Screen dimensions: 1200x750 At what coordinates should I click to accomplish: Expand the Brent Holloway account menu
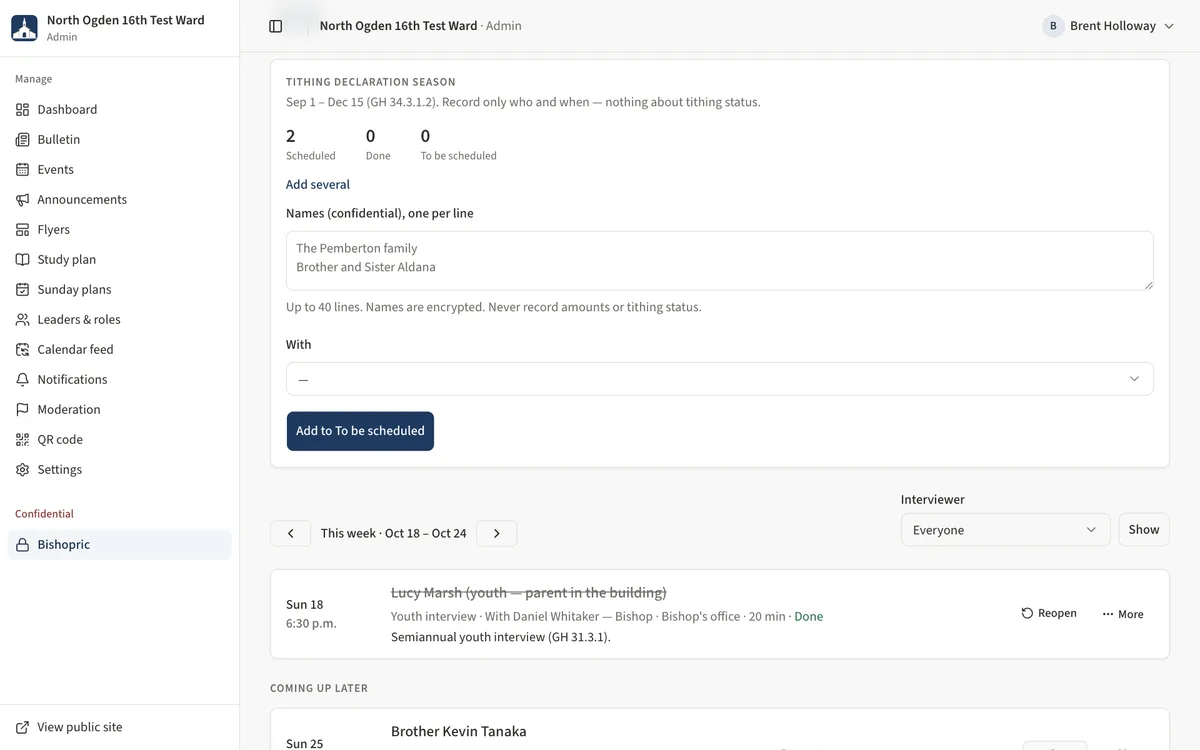pos(1108,26)
